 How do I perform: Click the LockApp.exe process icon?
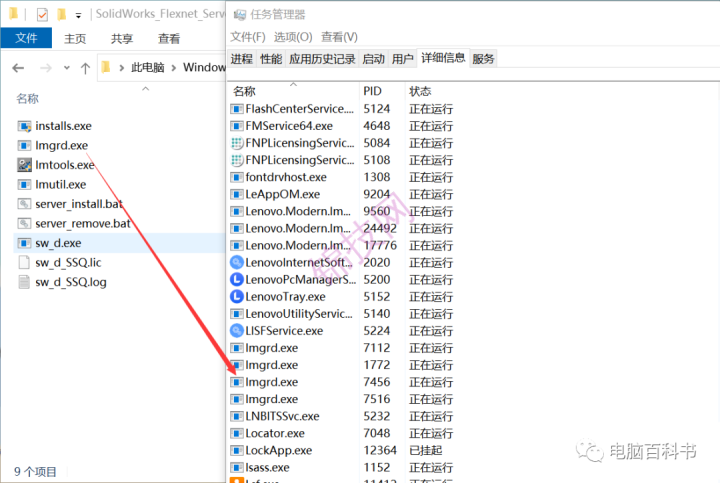point(236,450)
